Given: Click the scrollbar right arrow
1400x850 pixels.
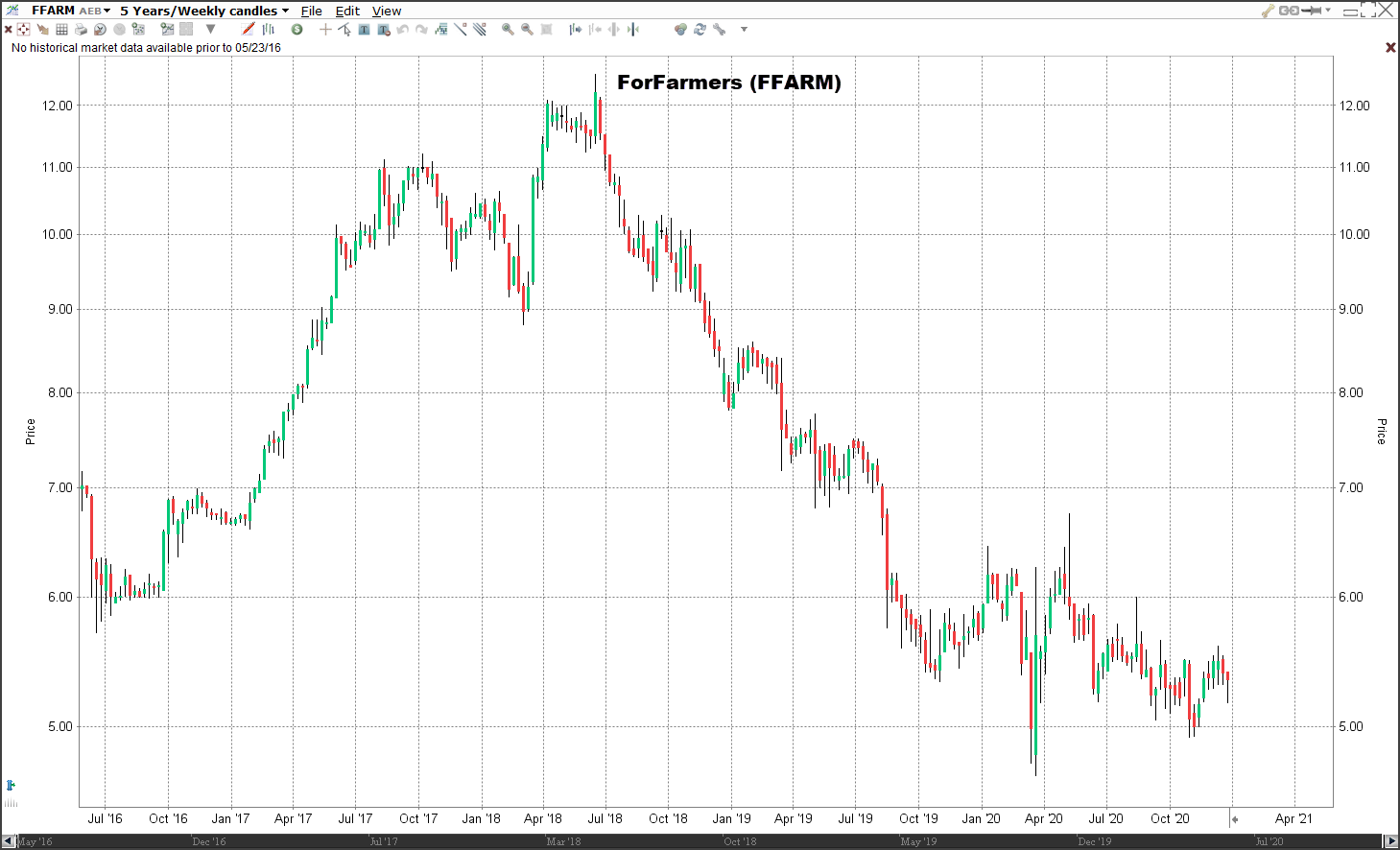Looking at the screenshot, I should [1391, 841].
